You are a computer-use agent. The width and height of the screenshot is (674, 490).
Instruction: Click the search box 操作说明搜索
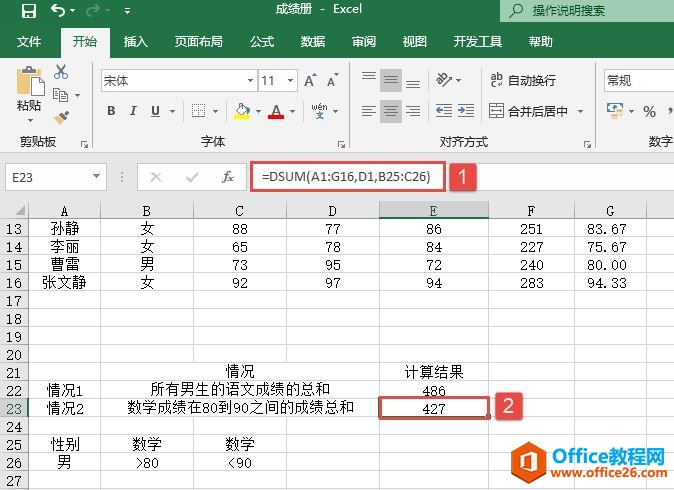587,10
